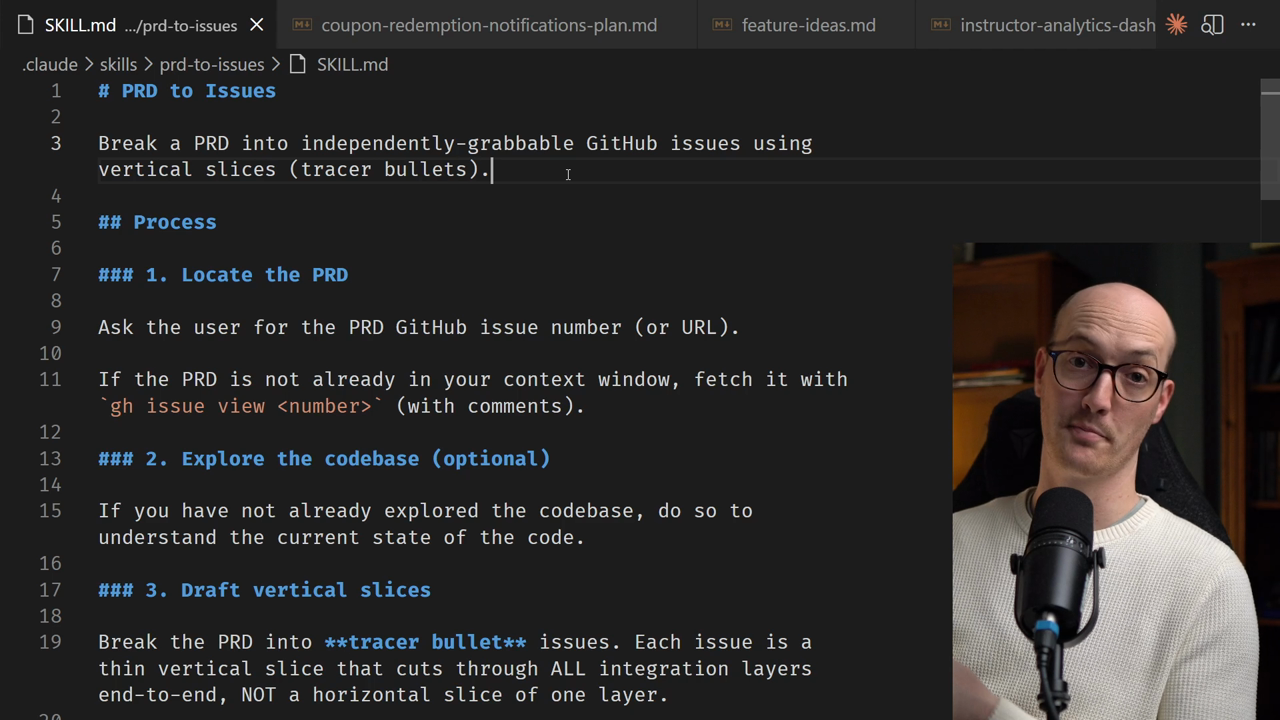The height and width of the screenshot is (720, 1280).
Task: Click the text "understand the current state of the code."
Action: (341, 537)
